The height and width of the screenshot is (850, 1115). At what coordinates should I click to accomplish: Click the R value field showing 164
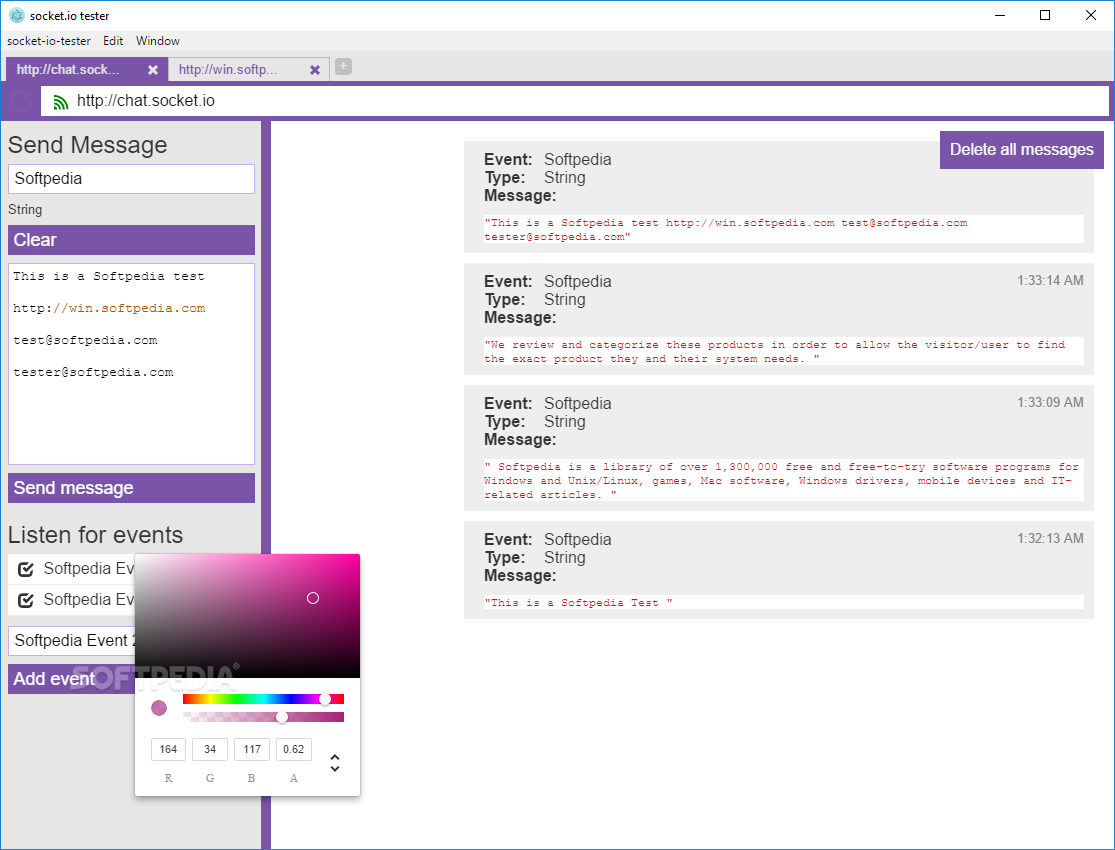point(169,749)
